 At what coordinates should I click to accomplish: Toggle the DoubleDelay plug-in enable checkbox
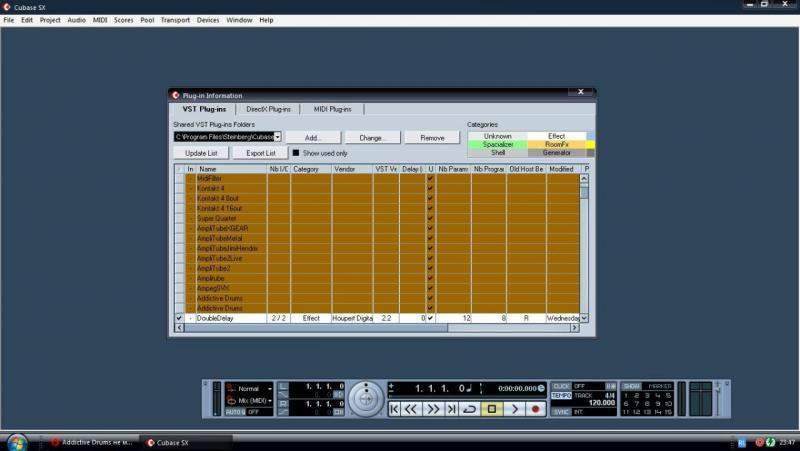pyautogui.click(x=179, y=317)
